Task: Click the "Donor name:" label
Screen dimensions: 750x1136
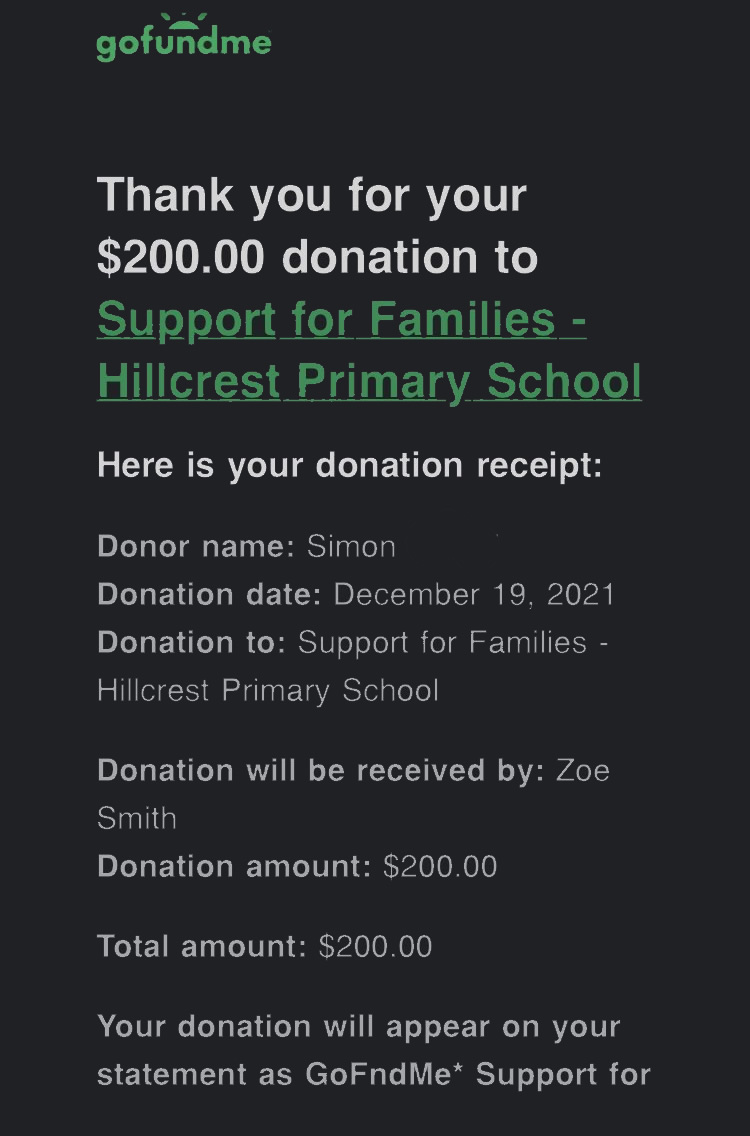Action: tap(196, 547)
